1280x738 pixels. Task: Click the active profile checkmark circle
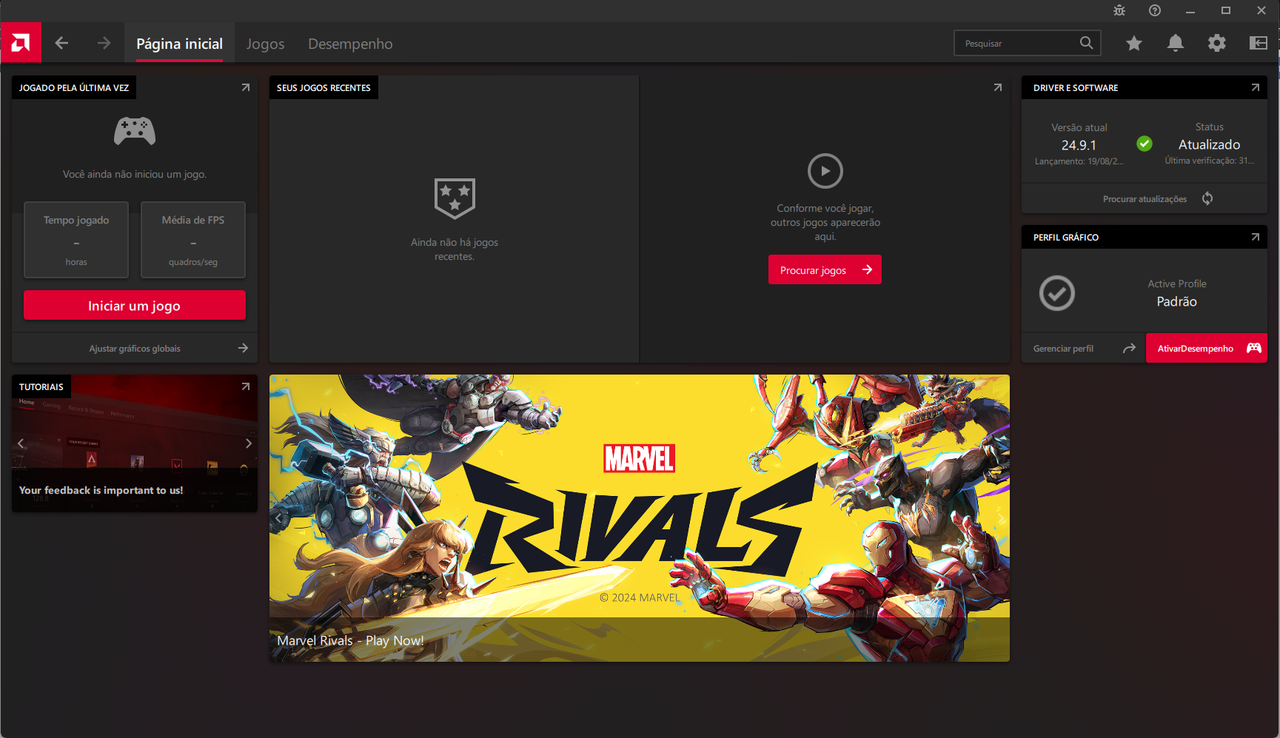tap(1057, 293)
